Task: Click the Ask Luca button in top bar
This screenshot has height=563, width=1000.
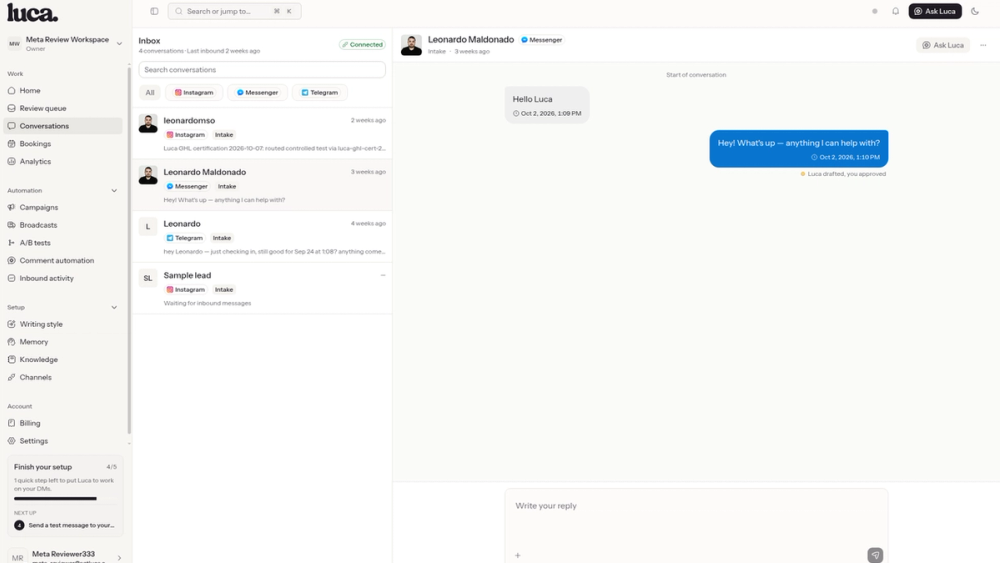Action: 935,11
